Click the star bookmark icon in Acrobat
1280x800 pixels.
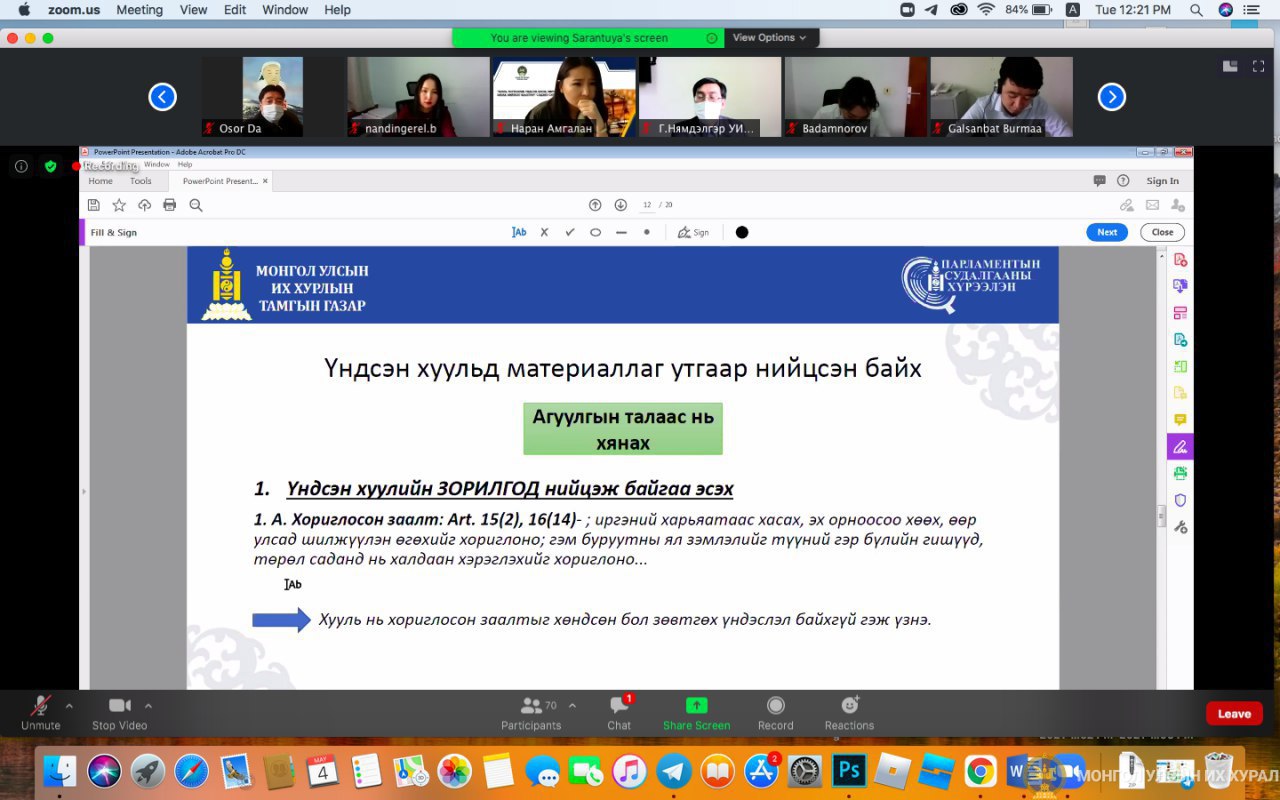point(119,205)
